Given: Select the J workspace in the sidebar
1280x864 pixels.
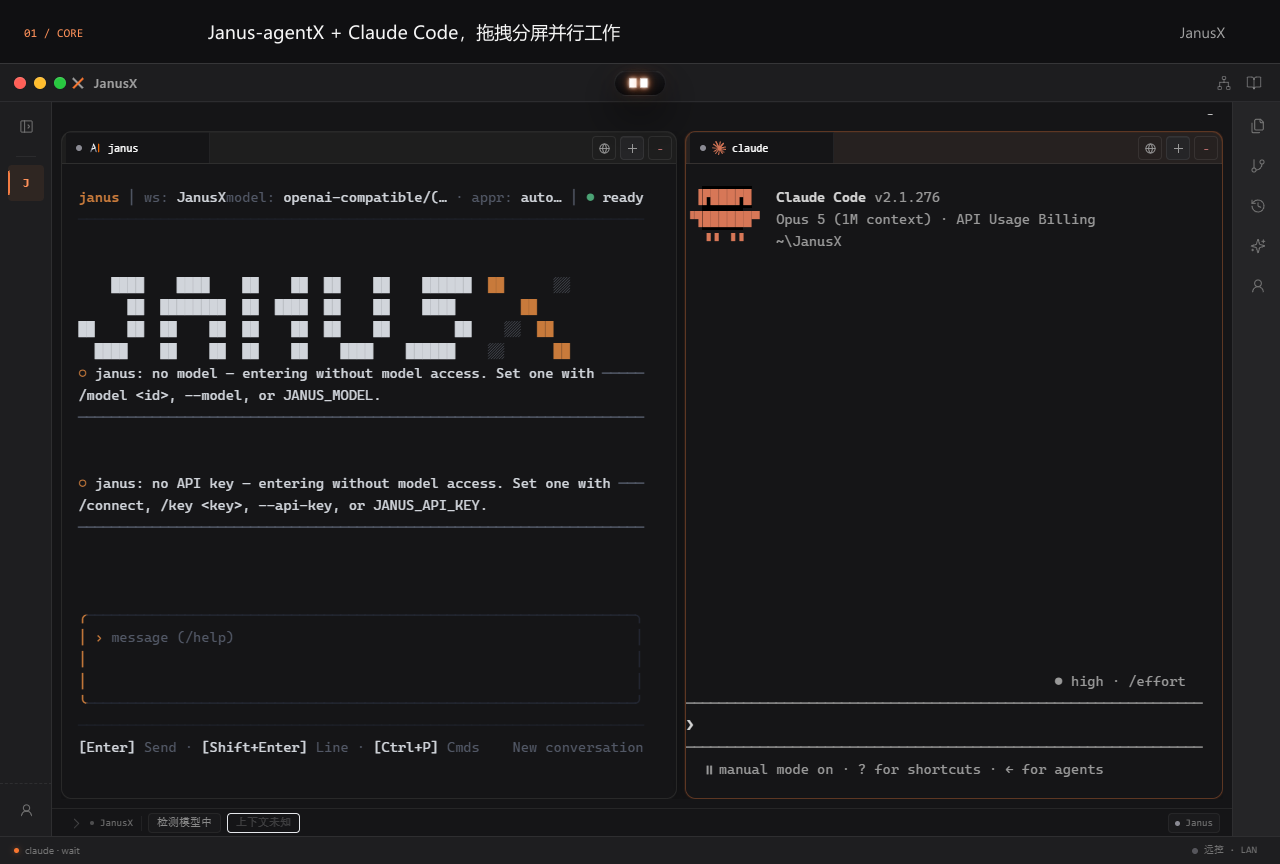Looking at the screenshot, I should point(26,183).
